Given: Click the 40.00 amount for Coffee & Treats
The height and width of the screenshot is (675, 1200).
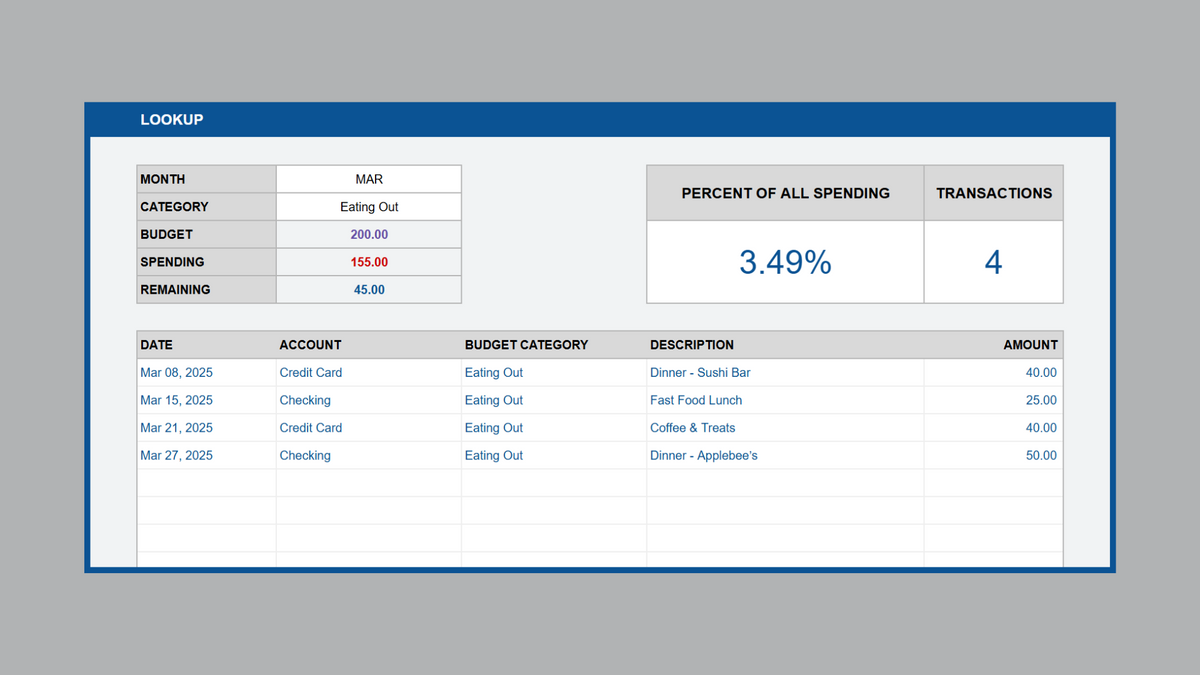Looking at the screenshot, I should click(1041, 428).
